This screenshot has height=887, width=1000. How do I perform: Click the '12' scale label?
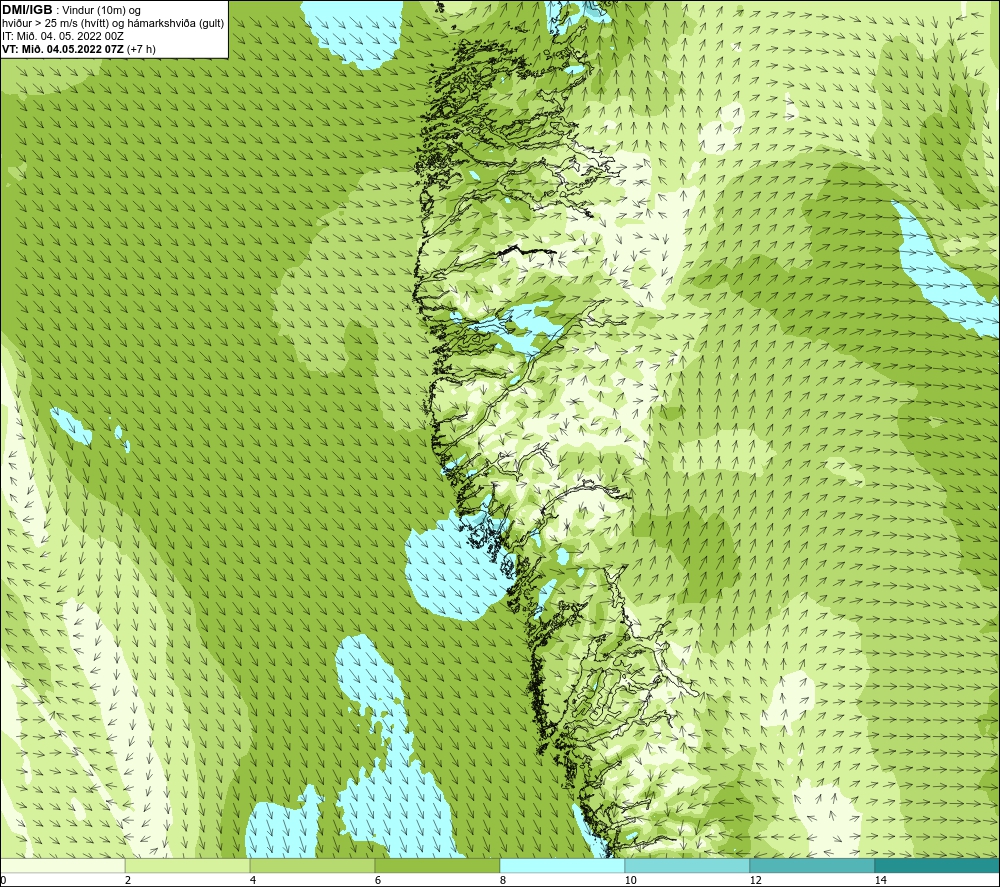pos(755,880)
